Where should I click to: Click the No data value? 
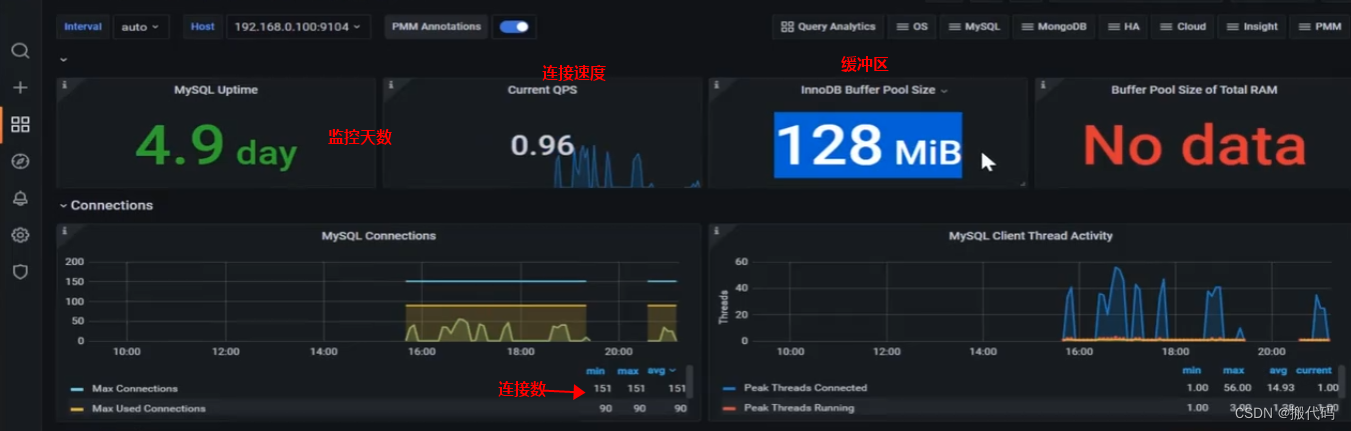[1194, 146]
